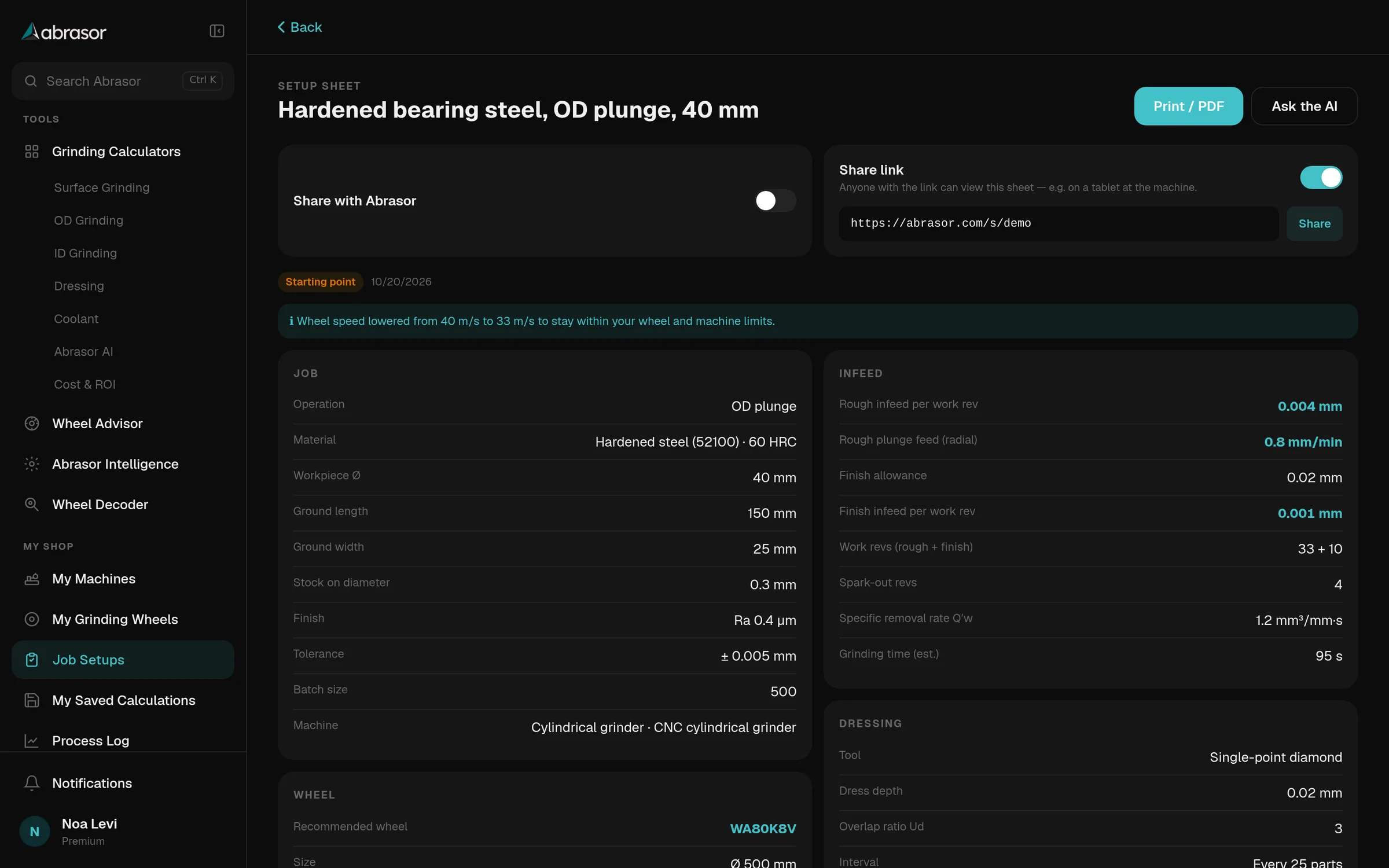Open Surface Grinding calculator

coord(102,187)
